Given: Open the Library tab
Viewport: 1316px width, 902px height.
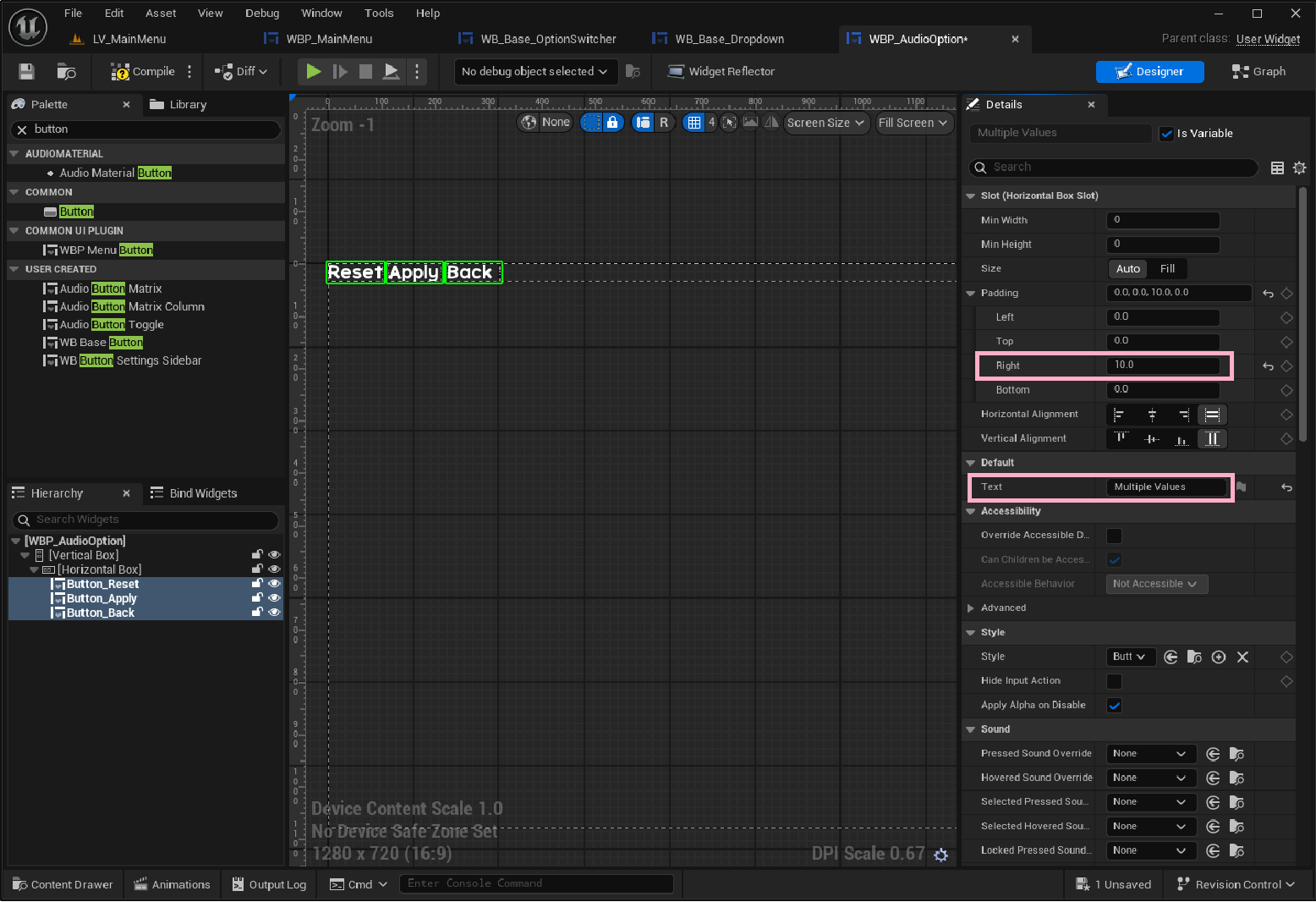Looking at the screenshot, I should pos(178,105).
